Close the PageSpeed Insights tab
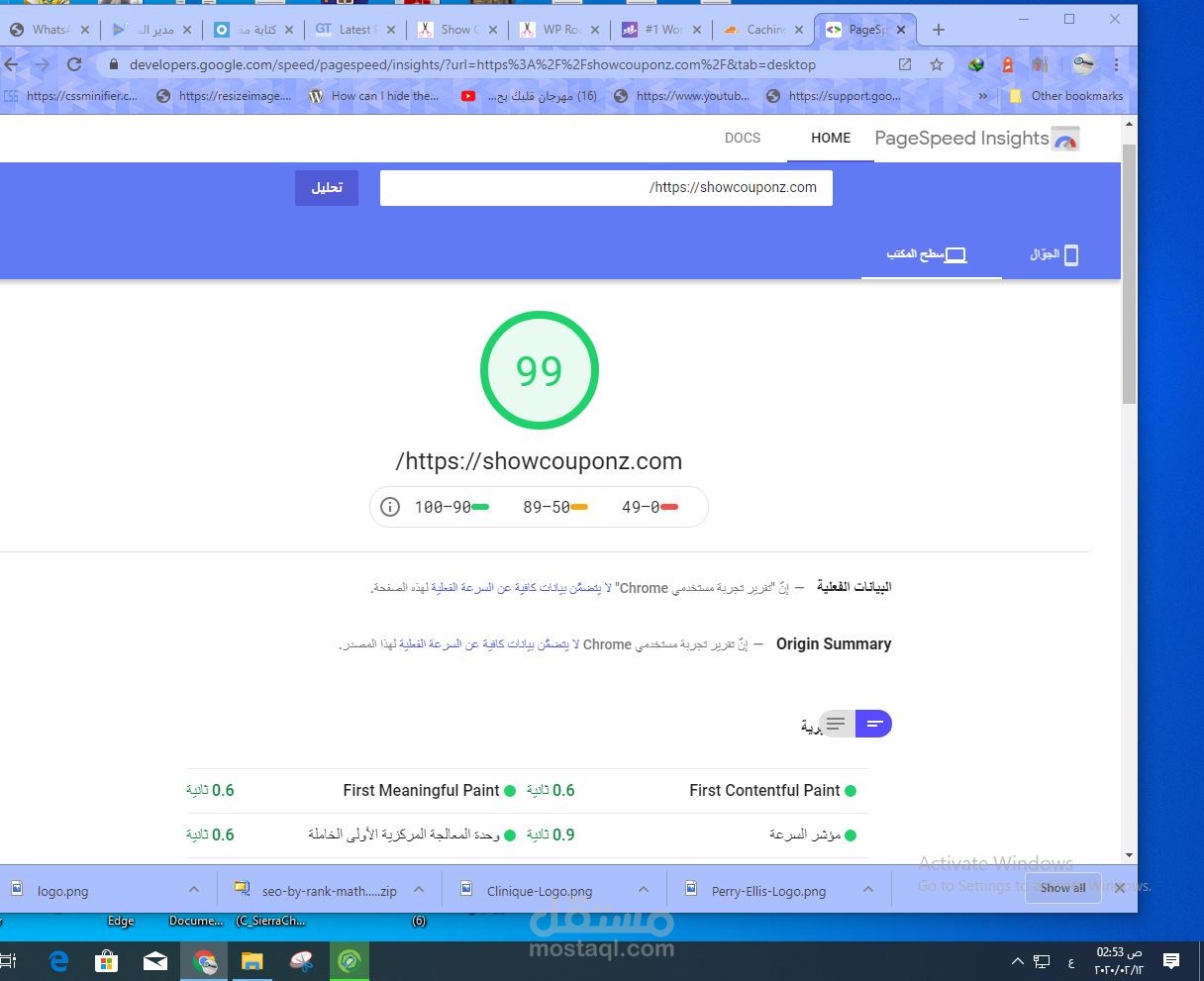 pos(901,30)
